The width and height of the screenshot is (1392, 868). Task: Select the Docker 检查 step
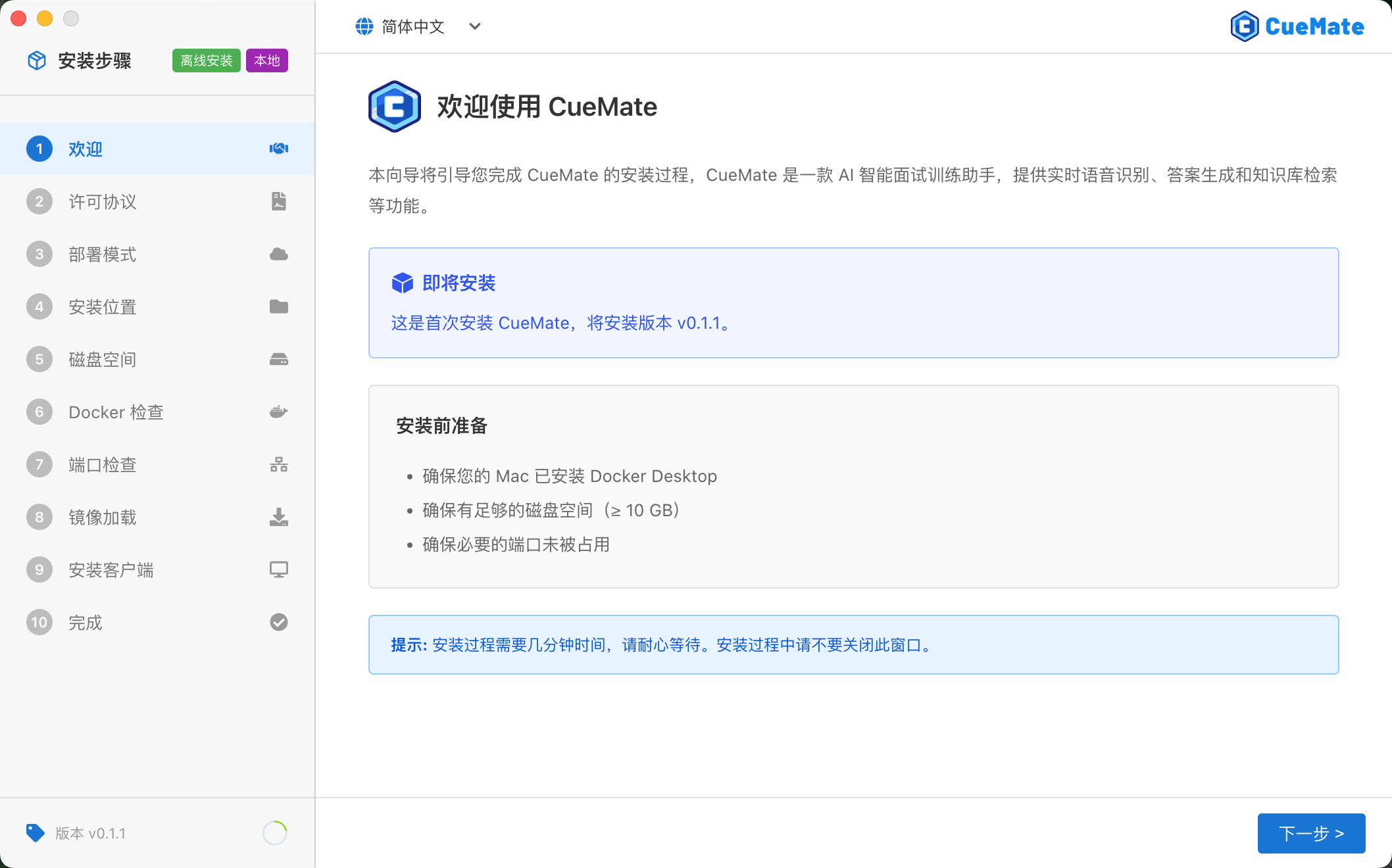click(x=116, y=412)
